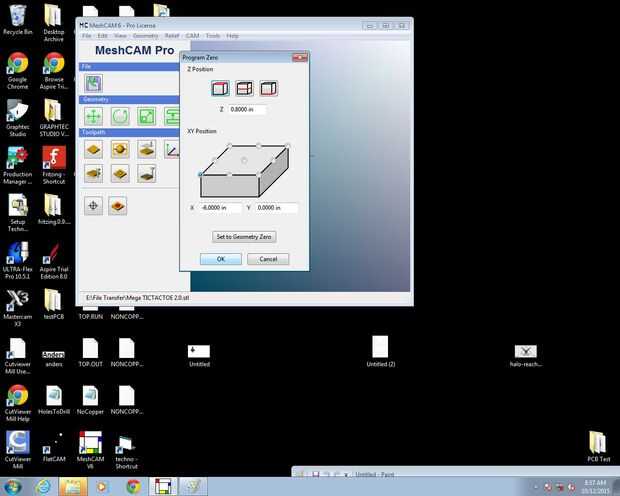This screenshot has width=620, height=496.
Task: Select center point on top of XY box
Action: [244, 160]
